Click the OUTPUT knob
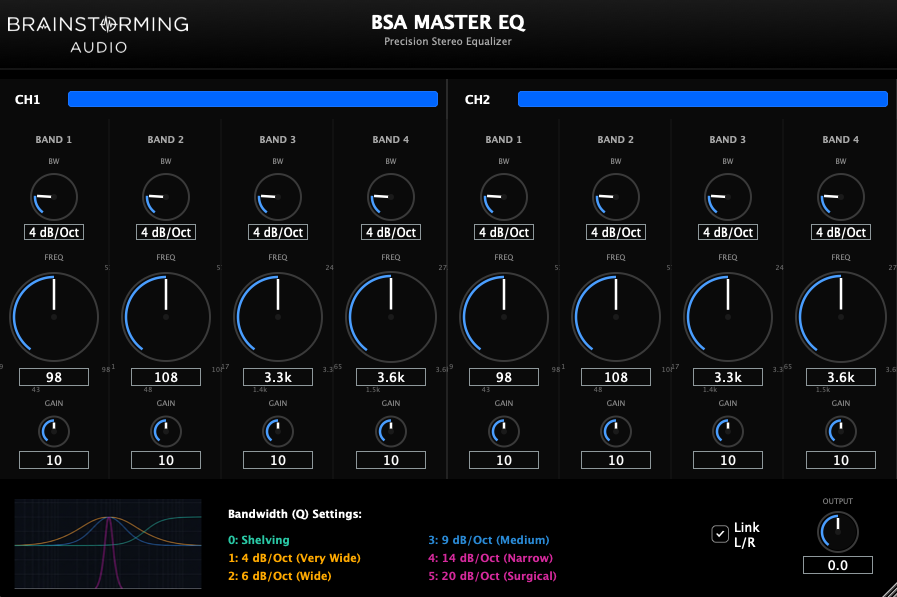This screenshot has height=597, width=897. [x=838, y=532]
